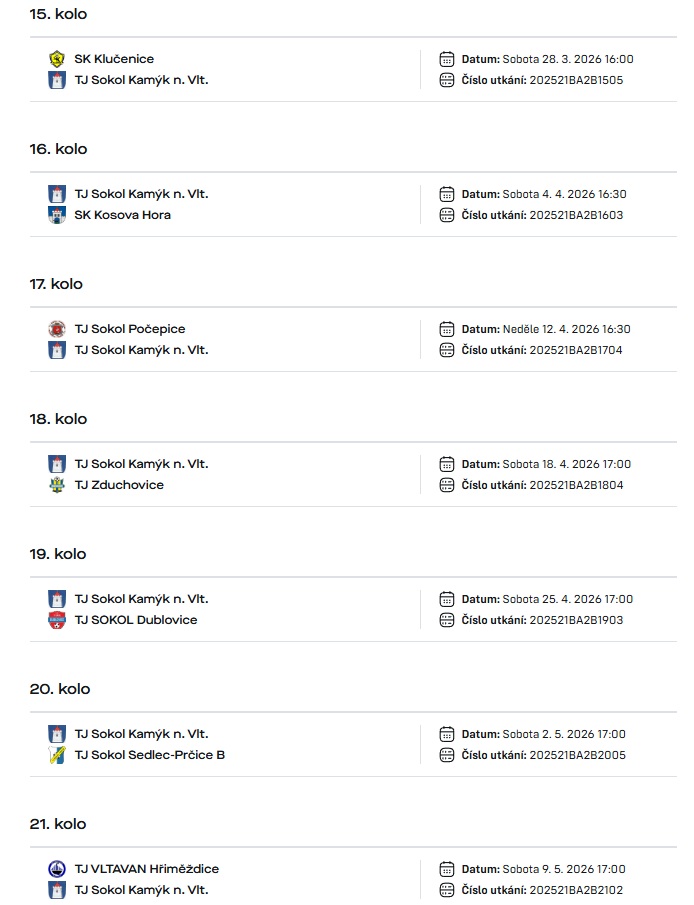Click the TJ SOKOL Dublovice club crest
Screen dimensions: 694x905
coord(57,620)
